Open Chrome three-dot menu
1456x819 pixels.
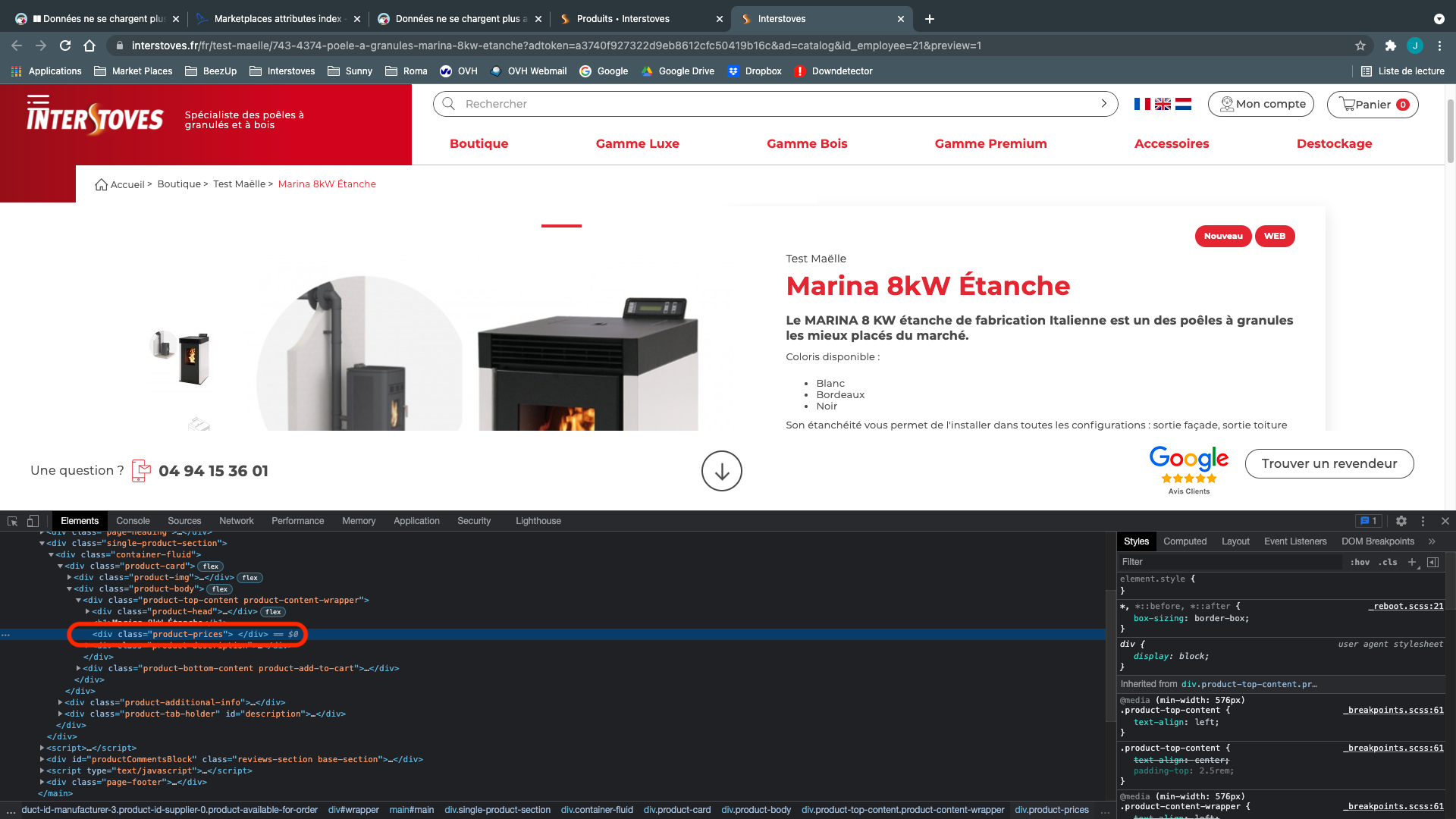tap(1439, 45)
